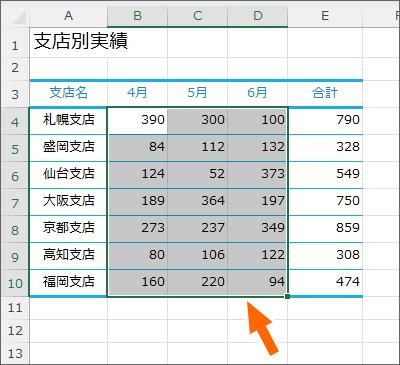Select row 4 header
The width and height of the screenshot is (400, 365).
[15, 121]
